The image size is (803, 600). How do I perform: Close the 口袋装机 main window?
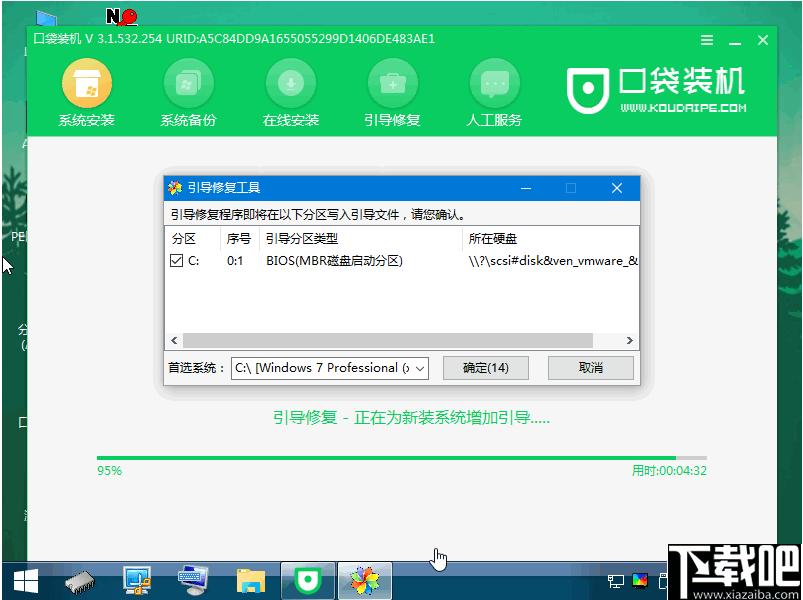[x=763, y=40]
